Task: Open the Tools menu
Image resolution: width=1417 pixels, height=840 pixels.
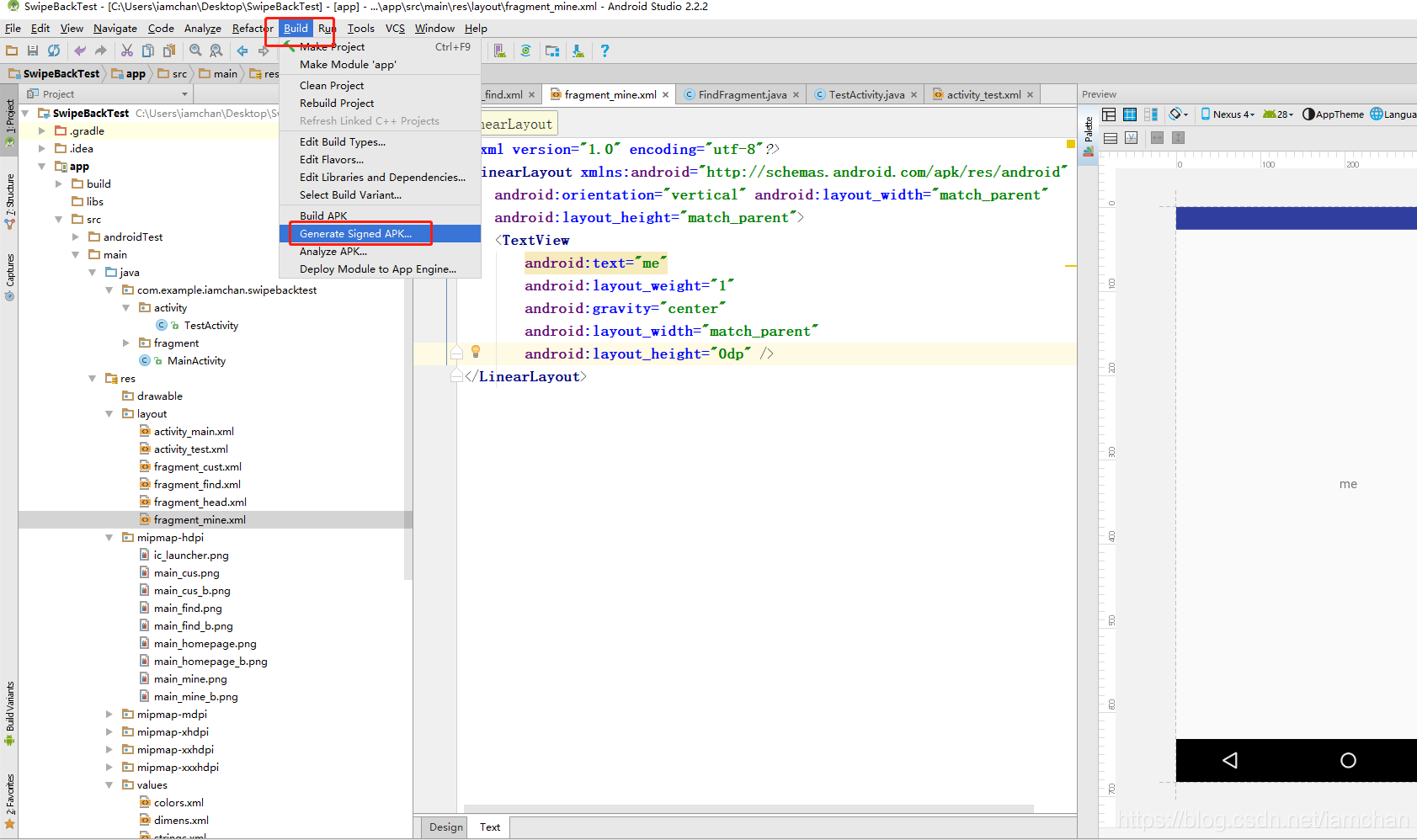Action: pyautogui.click(x=361, y=29)
